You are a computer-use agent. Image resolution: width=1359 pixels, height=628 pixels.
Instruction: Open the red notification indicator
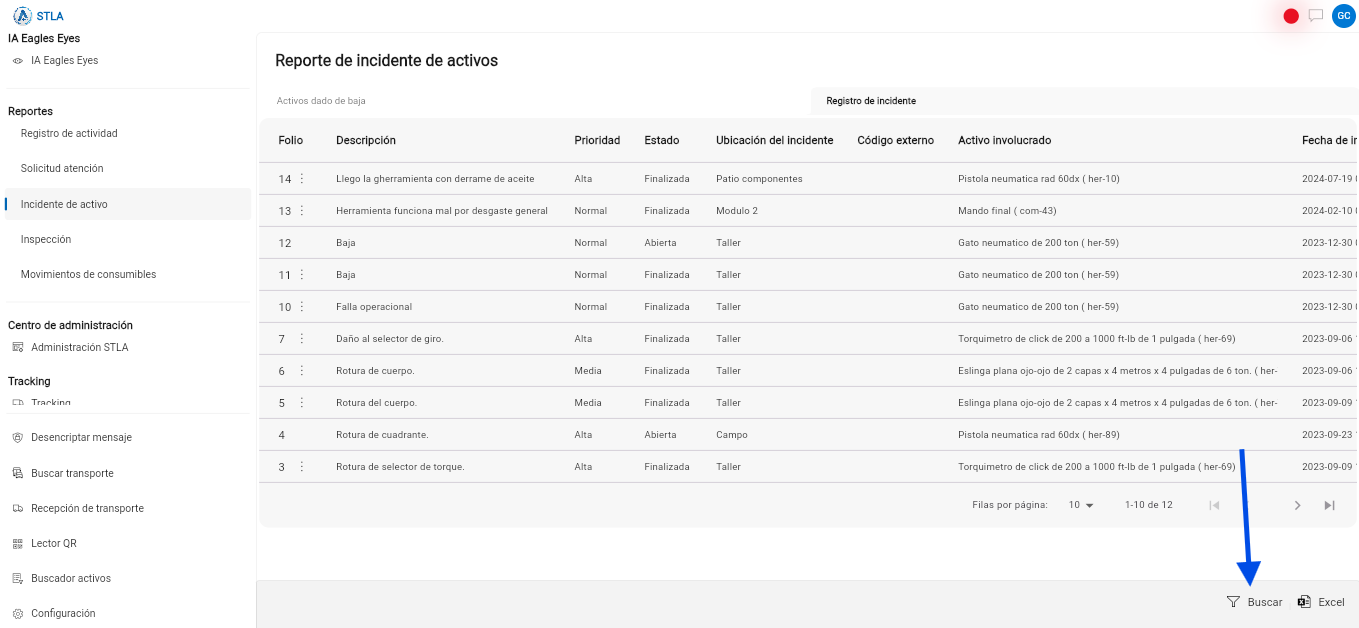(1291, 16)
